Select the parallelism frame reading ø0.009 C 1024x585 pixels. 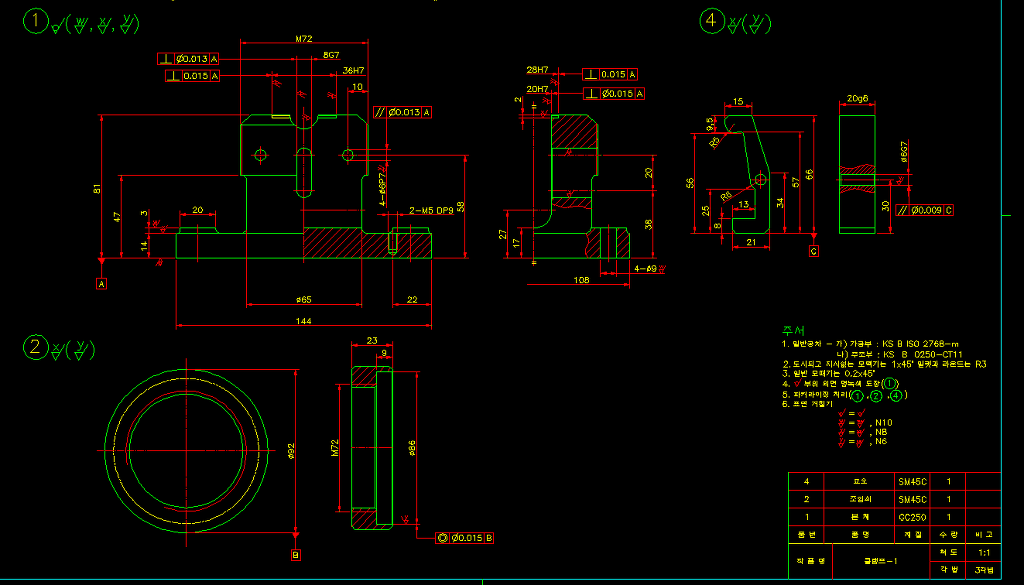coord(925,210)
